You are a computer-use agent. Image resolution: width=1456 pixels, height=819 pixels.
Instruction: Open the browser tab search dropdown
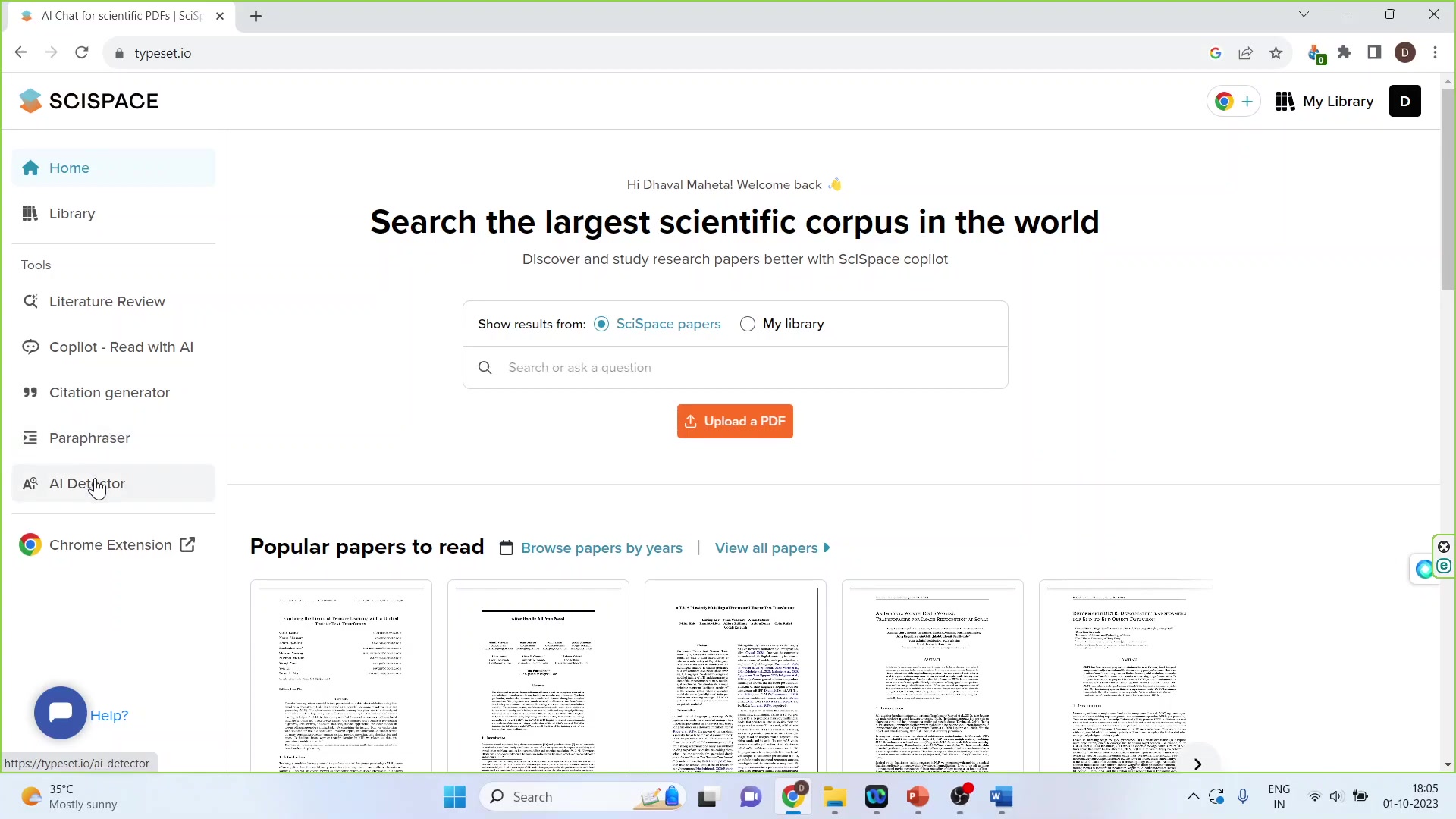(x=1305, y=14)
